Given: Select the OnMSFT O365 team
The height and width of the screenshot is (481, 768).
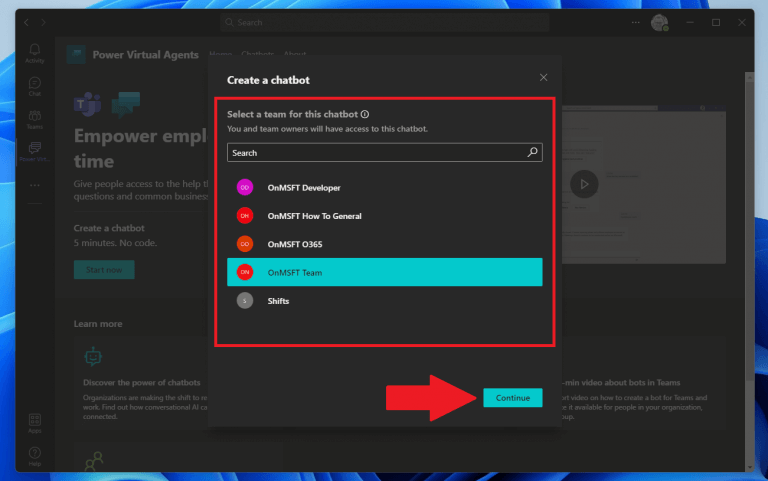Looking at the screenshot, I should (x=384, y=244).
